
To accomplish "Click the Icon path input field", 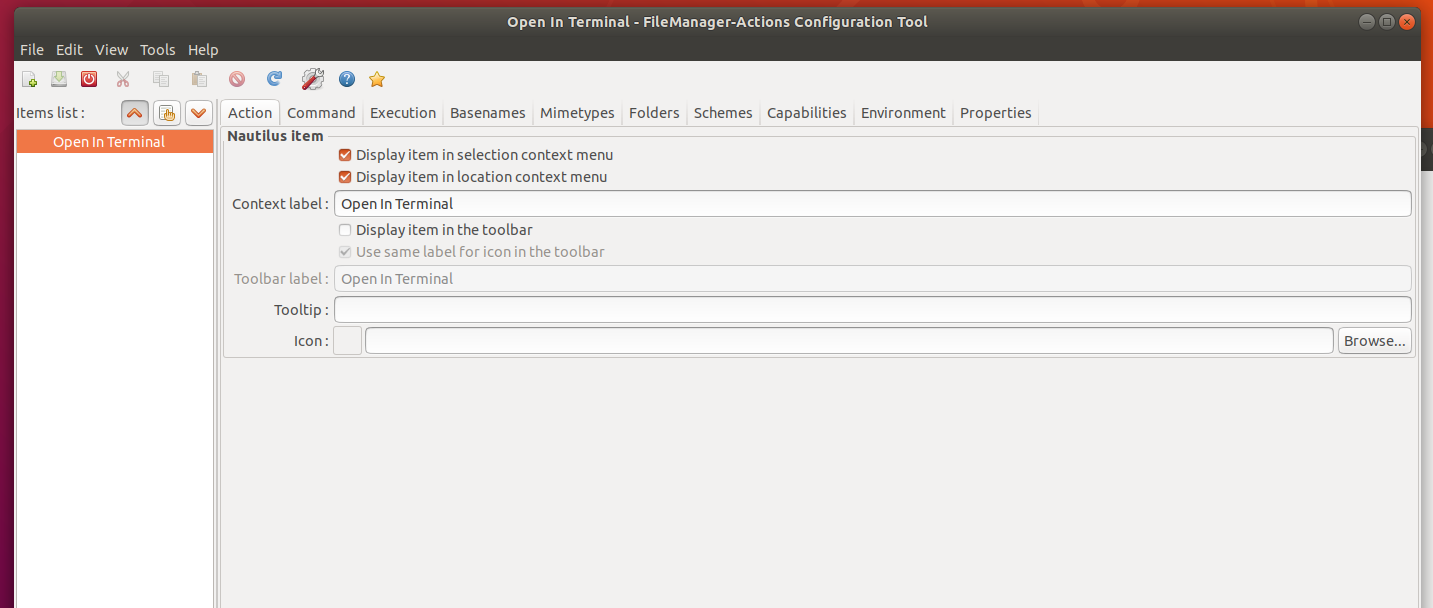I will (x=849, y=341).
